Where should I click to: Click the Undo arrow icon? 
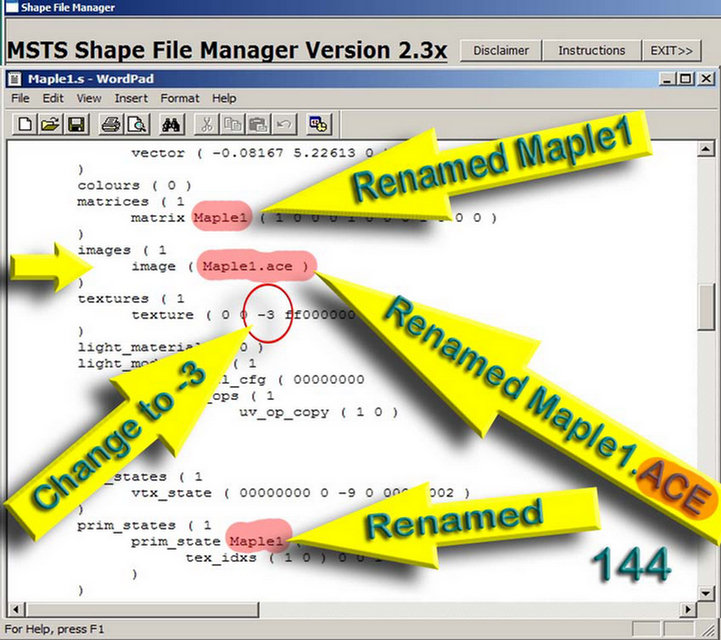point(284,124)
